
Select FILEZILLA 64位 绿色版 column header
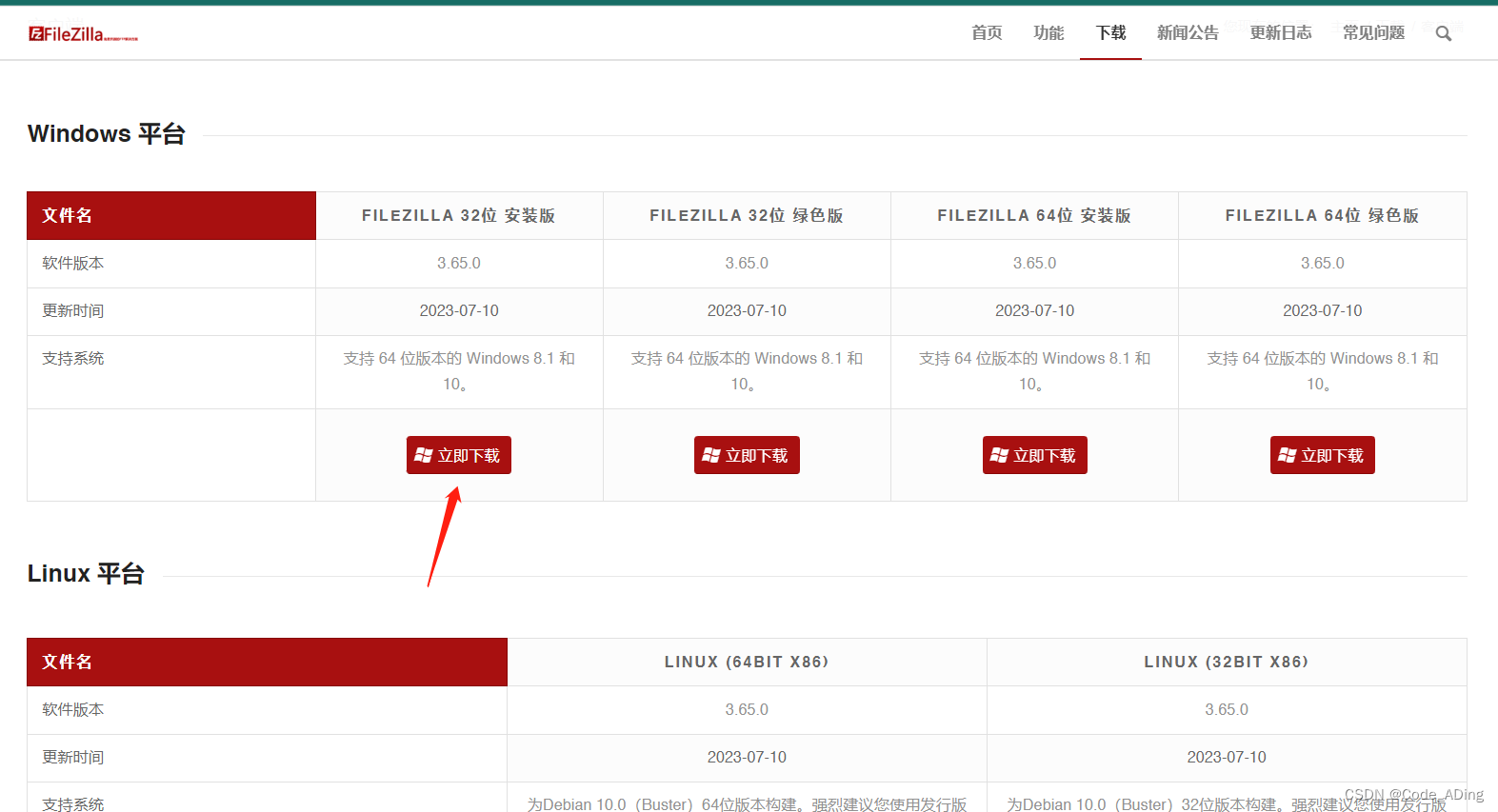tap(1322, 216)
